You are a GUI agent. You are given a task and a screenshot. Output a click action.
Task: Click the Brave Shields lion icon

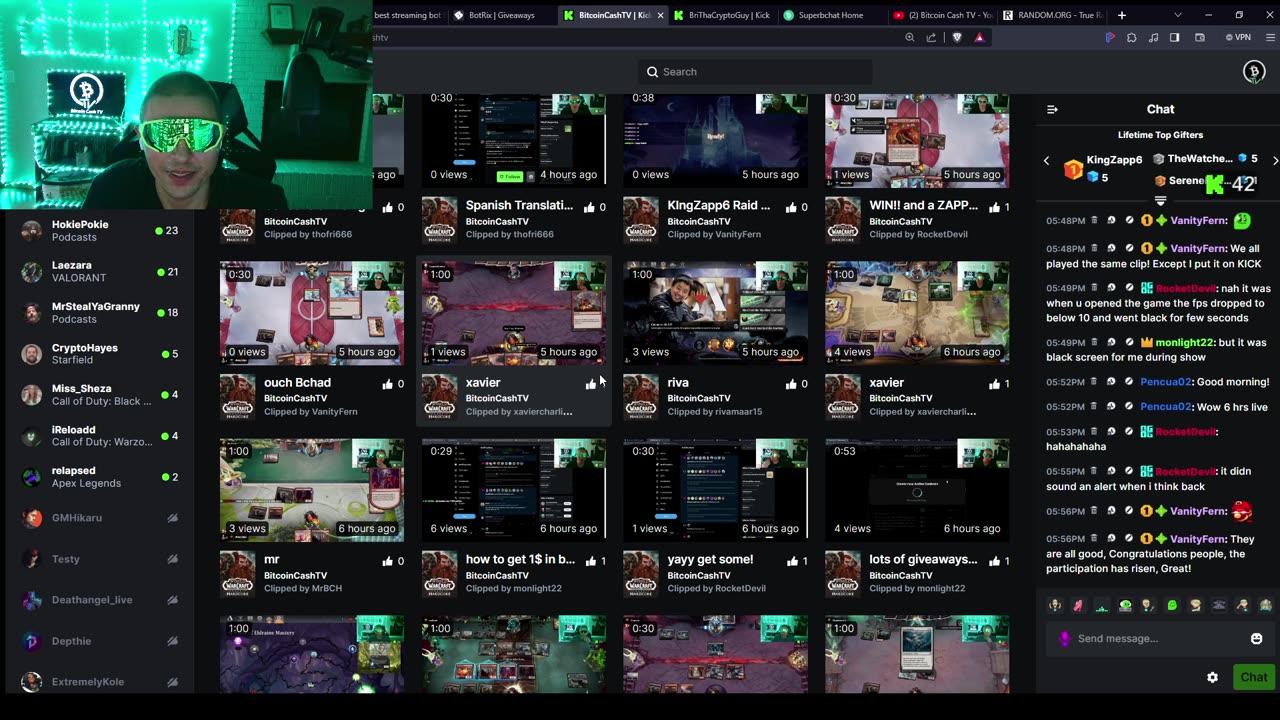pyautogui.click(x=957, y=37)
